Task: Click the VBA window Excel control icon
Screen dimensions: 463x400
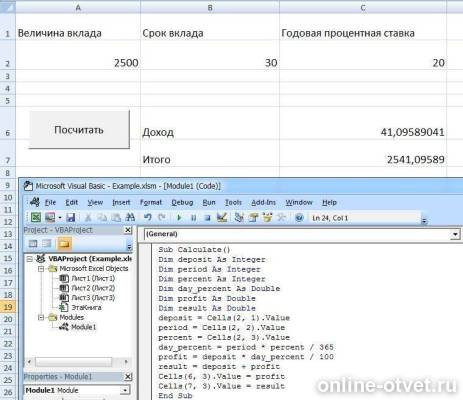Action: click(35, 202)
